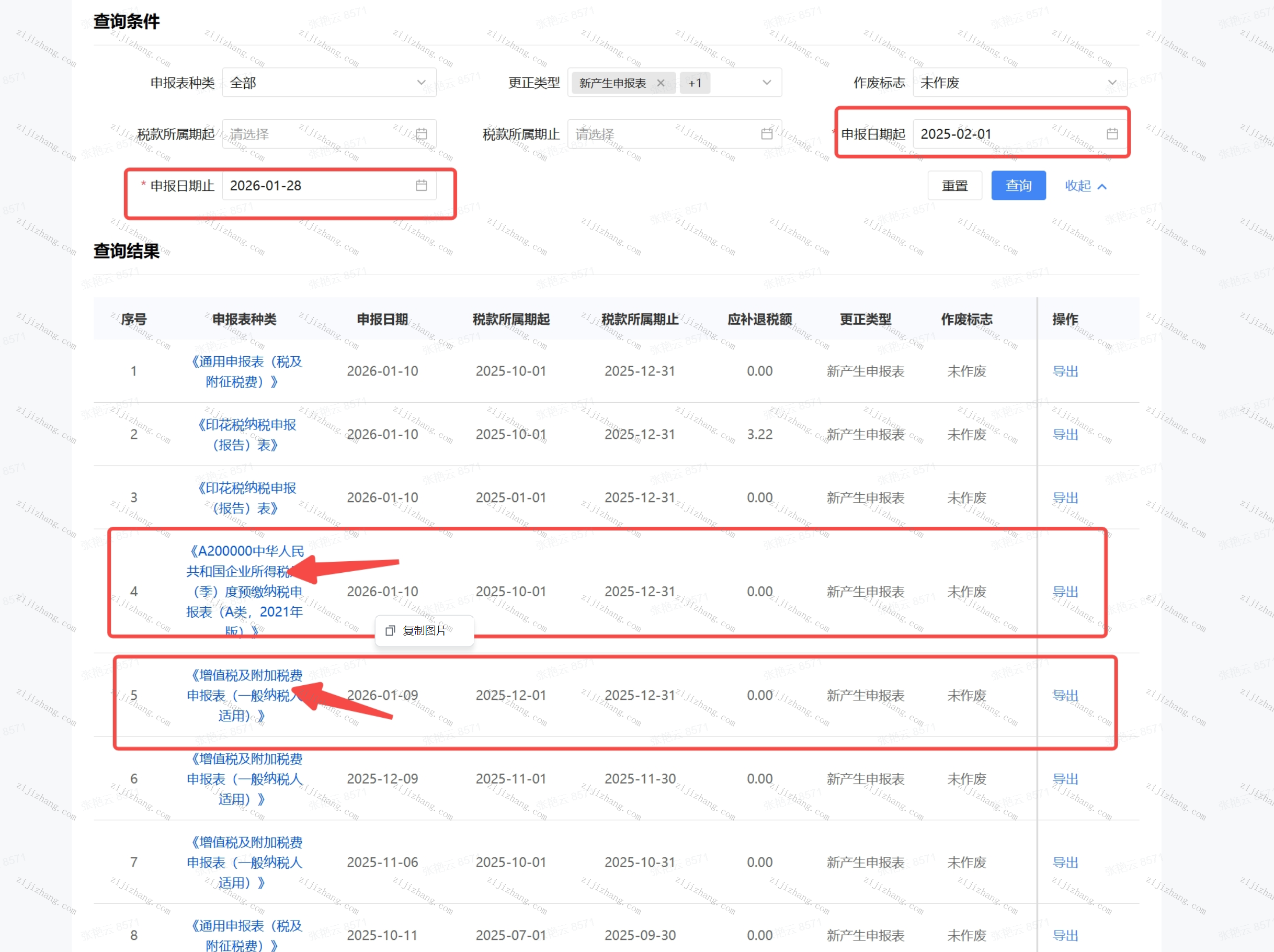The height and width of the screenshot is (952, 1274).
Task: Click 导出 link in row 1
Action: click(x=1064, y=371)
